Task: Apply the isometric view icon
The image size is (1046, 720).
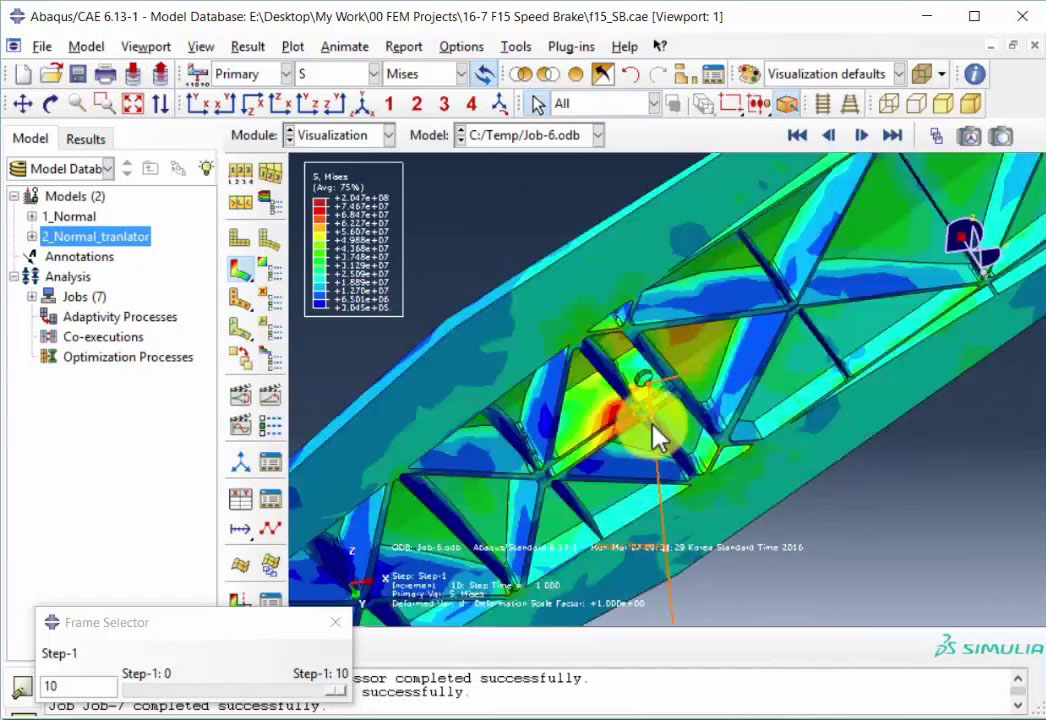Action: click(x=362, y=103)
